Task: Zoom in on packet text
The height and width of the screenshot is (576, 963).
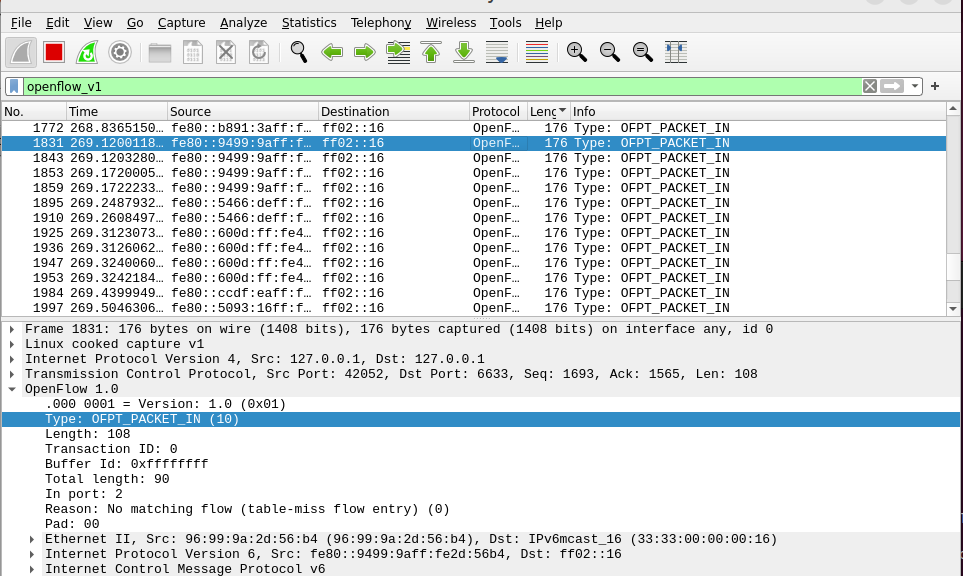Action: pos(577,52)
